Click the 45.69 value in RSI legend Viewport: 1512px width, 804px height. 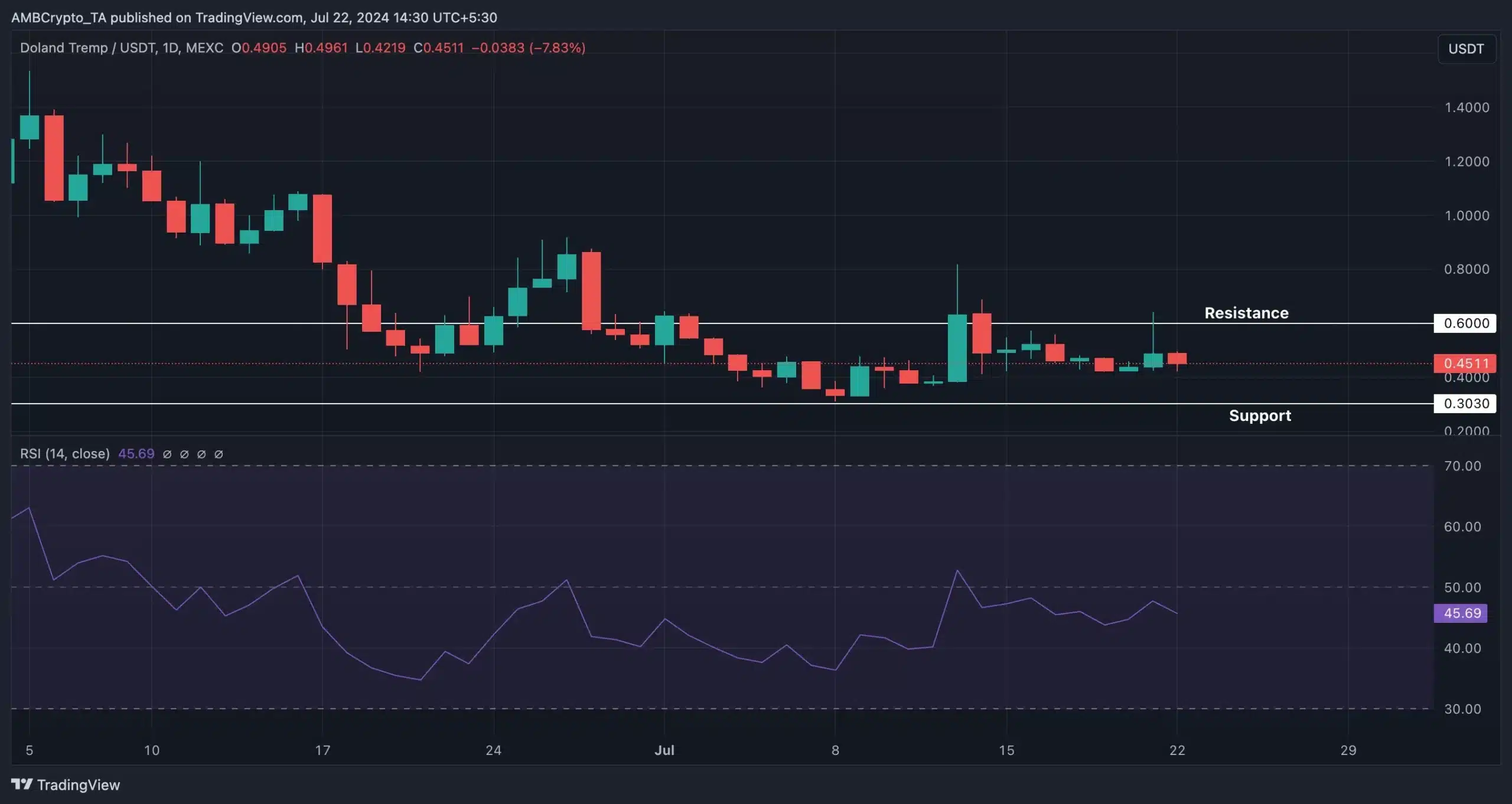(x=136, y=453)
